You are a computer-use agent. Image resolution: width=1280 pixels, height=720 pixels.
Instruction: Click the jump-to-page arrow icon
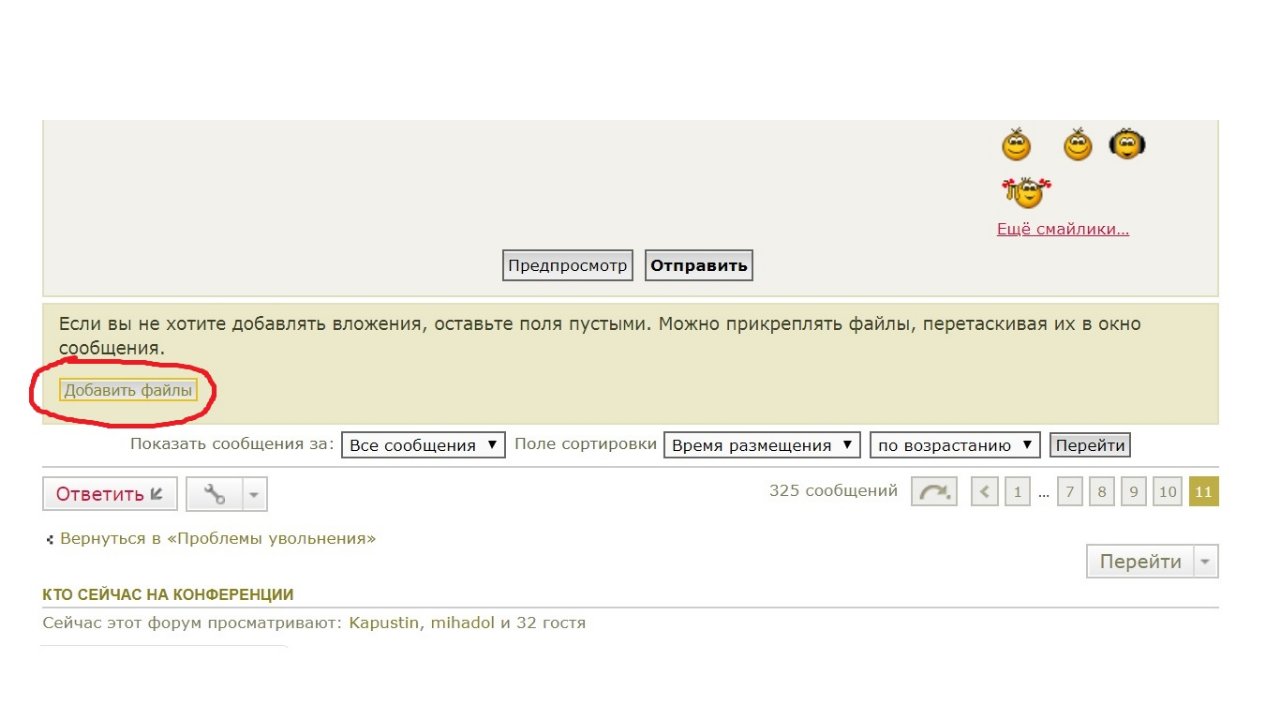pyautogui.click(x=934, y=492)
